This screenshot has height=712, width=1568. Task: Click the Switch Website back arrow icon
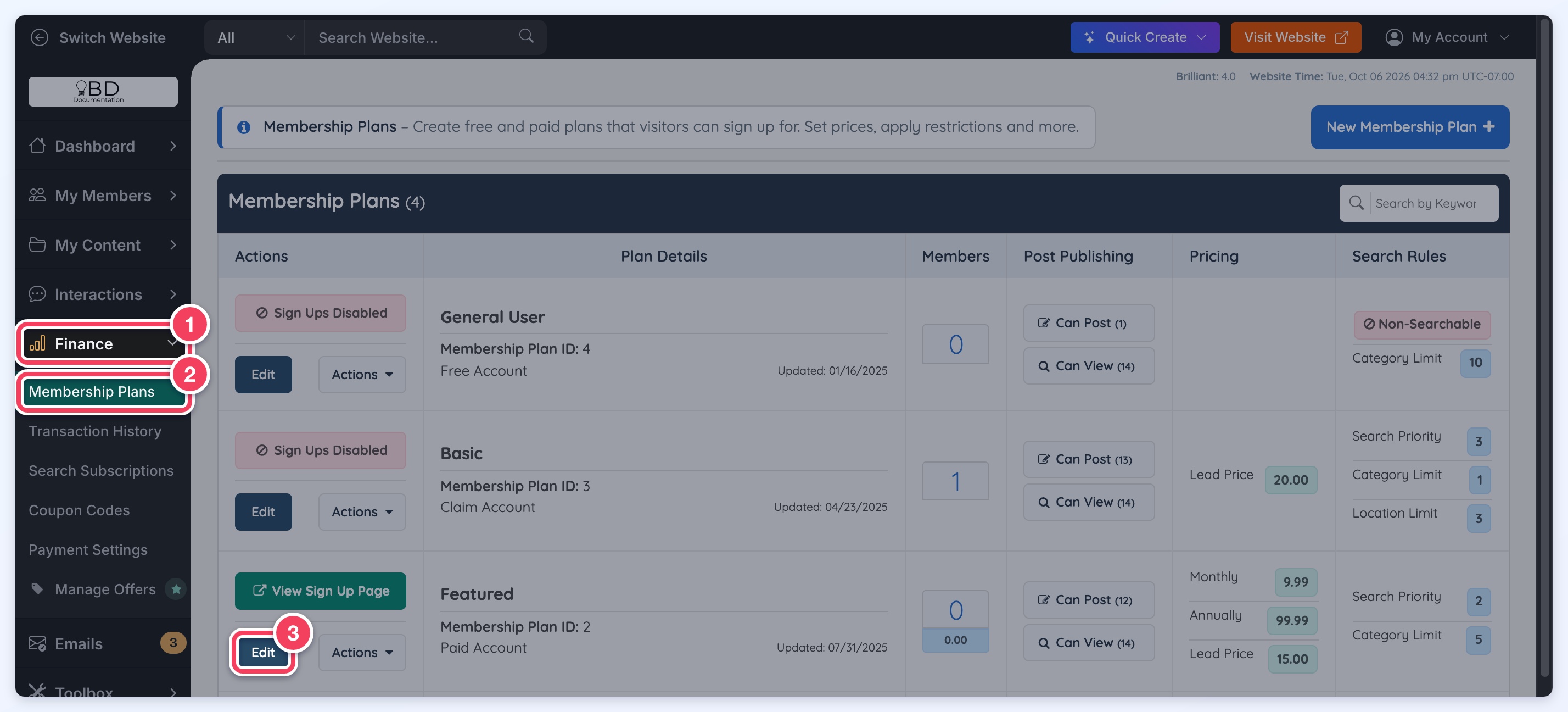click(39, 37)
